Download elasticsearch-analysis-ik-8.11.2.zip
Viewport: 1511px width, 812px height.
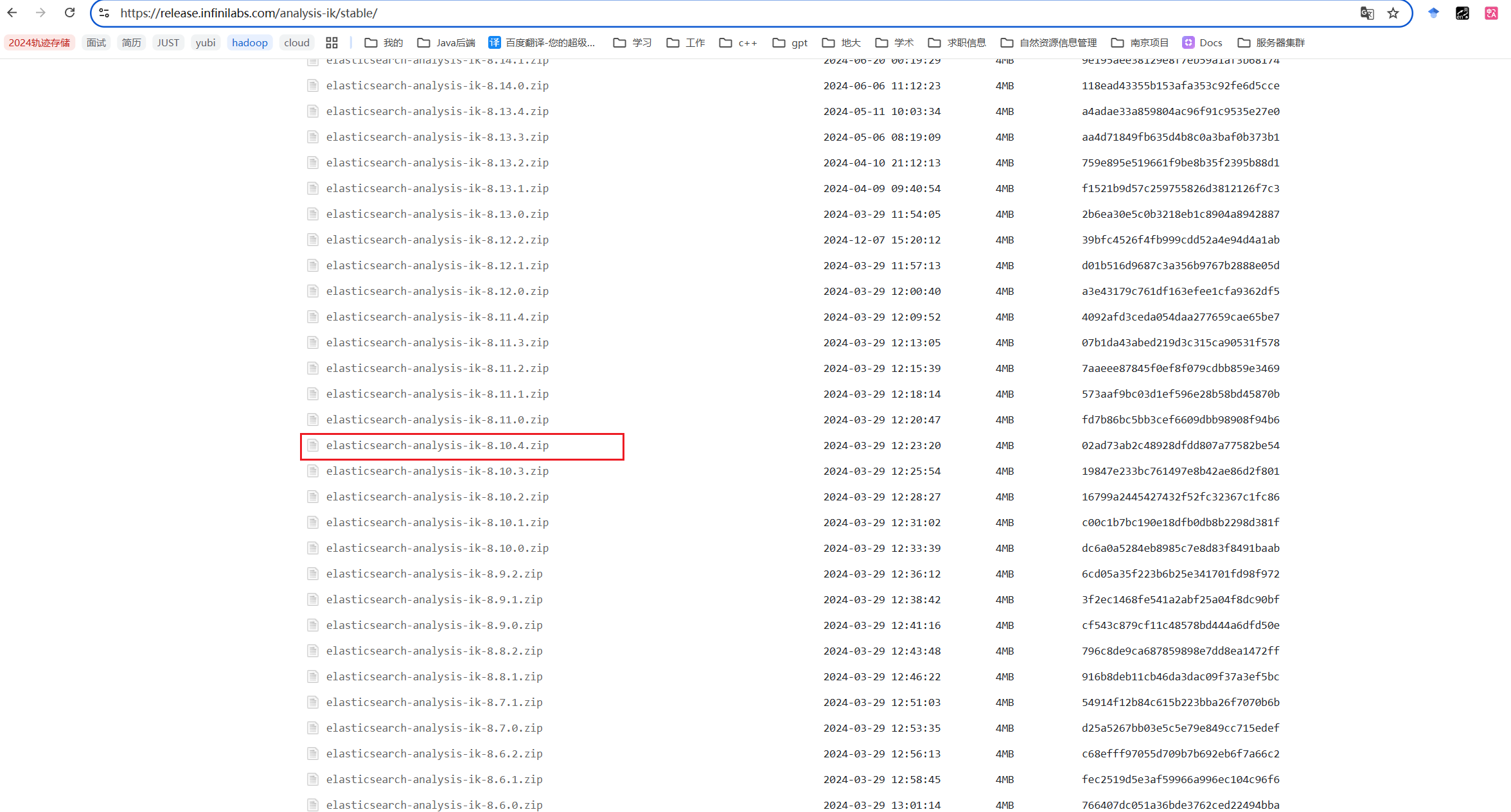[x=437, y=368]
